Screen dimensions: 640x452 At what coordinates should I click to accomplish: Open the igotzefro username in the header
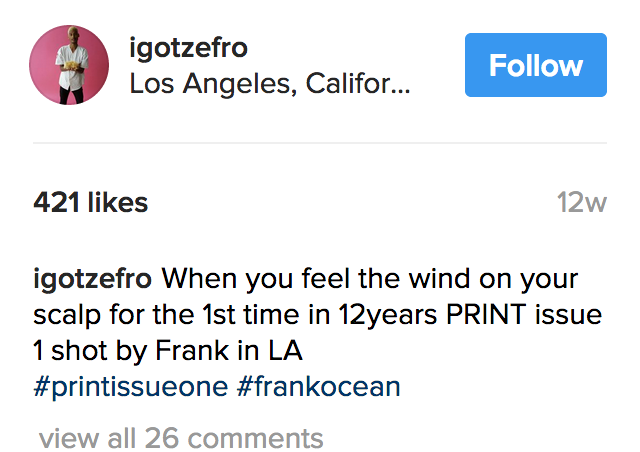(x=189, y=48)
